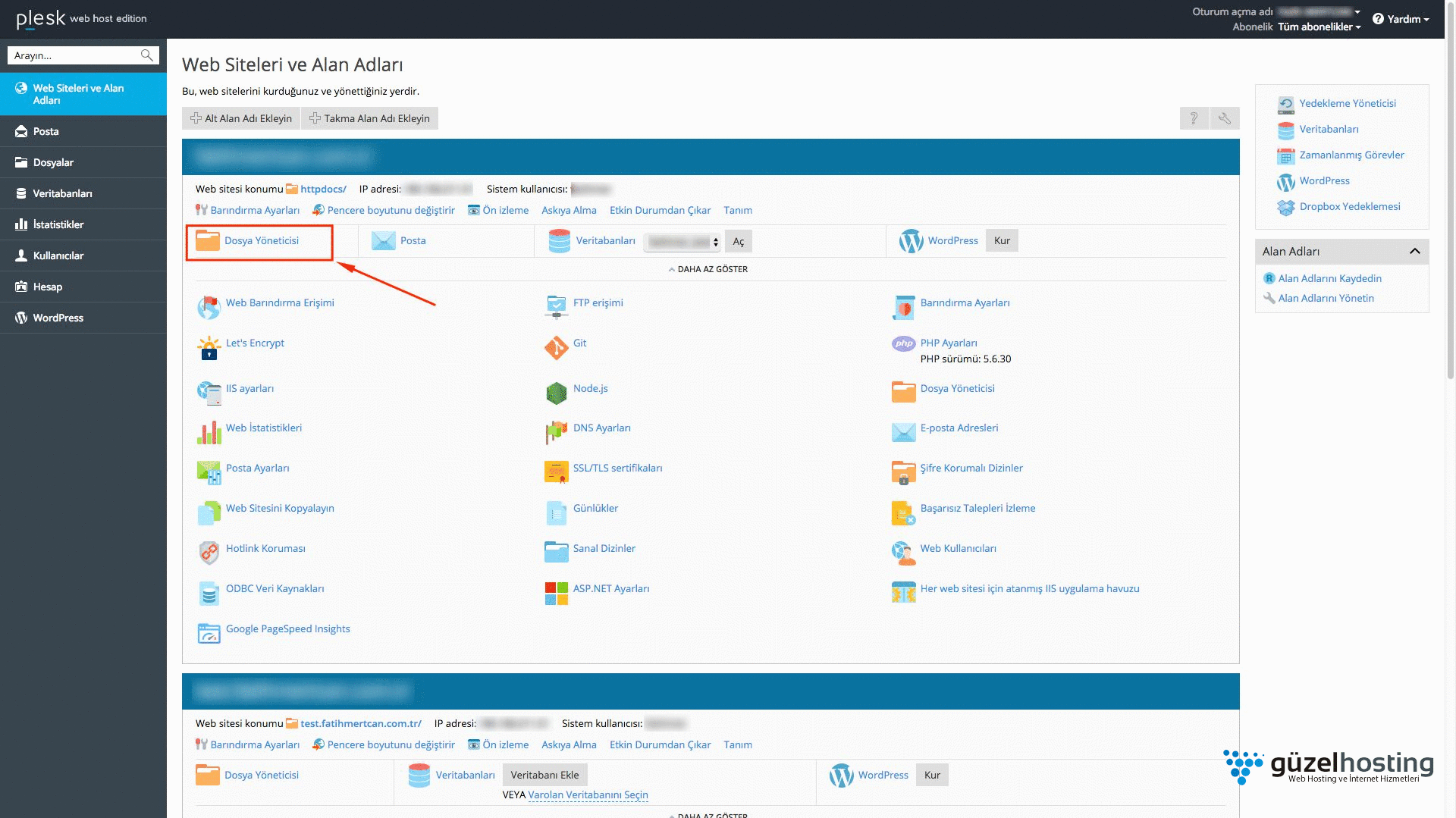Image resolution: width=1456 pixels, height=818 pixels.
Task: Click Kur next to first WordPress
Action: pos(1002,240)
